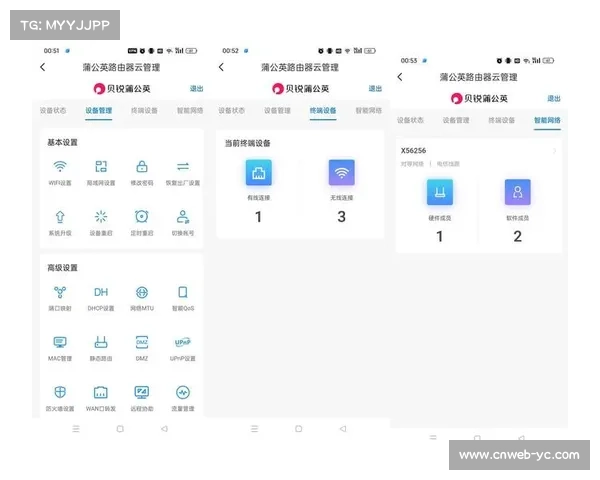The height and width of the screenshot is (480, 600).
Task: Select 设备状态 tab on left screen
Action: 53,111
